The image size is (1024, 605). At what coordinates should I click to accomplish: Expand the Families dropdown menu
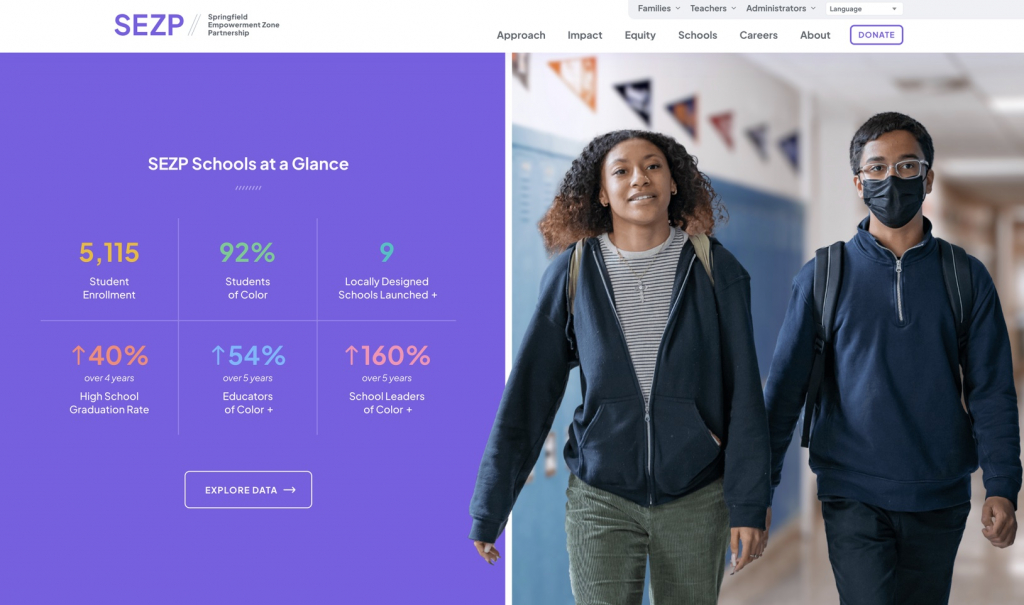coord(659,8)
